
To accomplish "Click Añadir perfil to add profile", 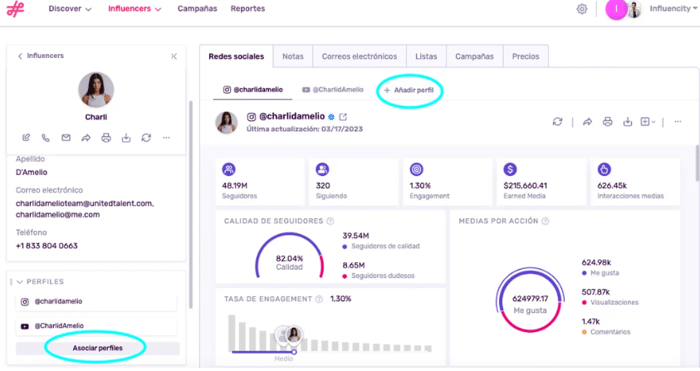I will 409,90.
